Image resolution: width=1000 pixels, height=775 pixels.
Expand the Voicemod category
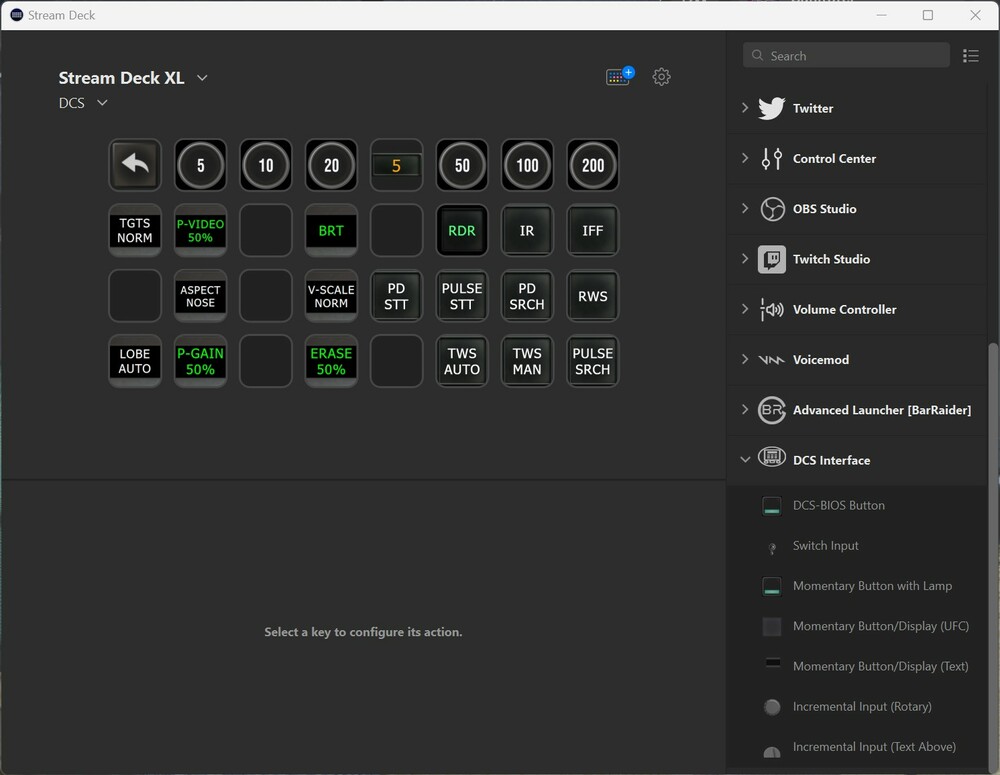click(858, 360)
